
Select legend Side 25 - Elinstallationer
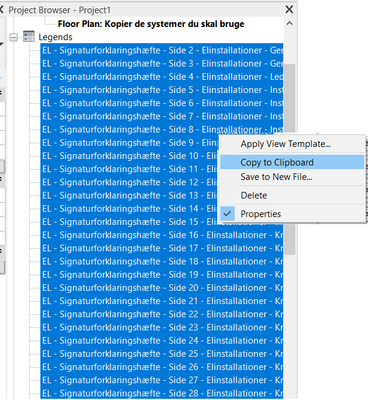[162, 354]
